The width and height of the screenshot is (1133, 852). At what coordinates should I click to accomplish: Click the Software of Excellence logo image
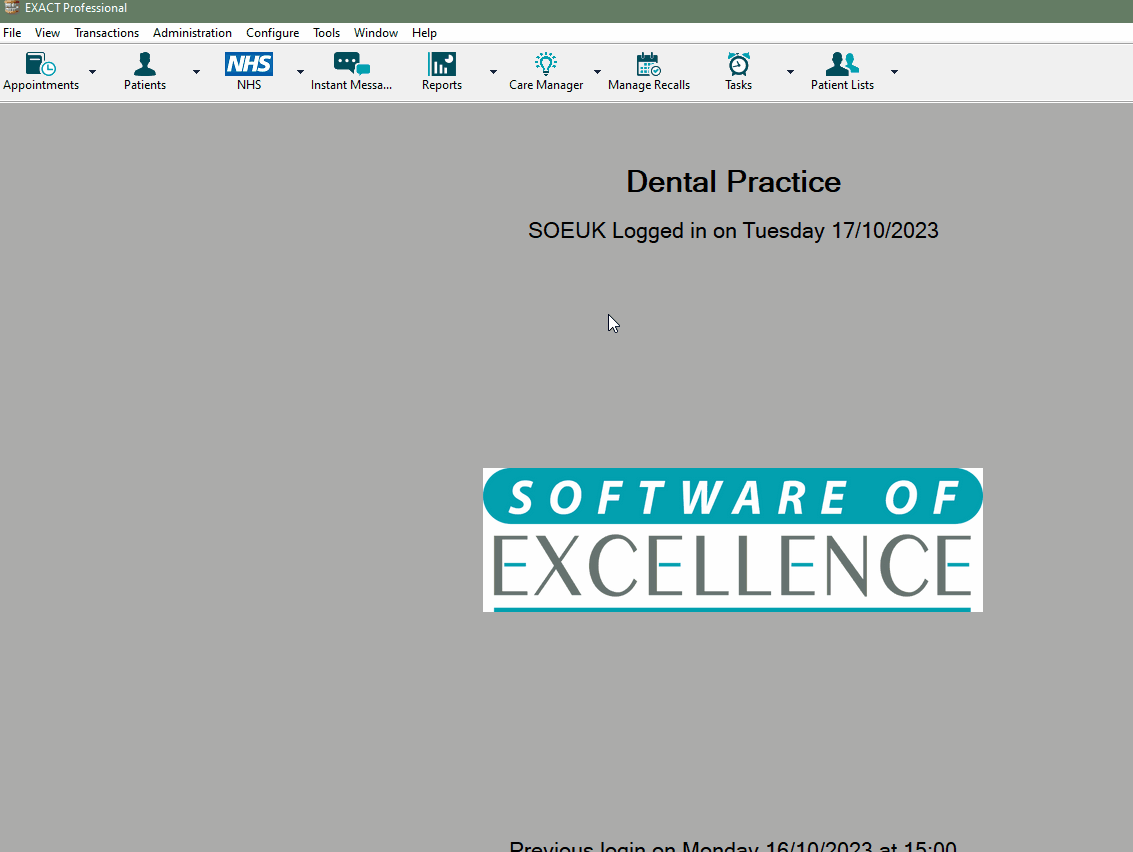pos(733,540)
